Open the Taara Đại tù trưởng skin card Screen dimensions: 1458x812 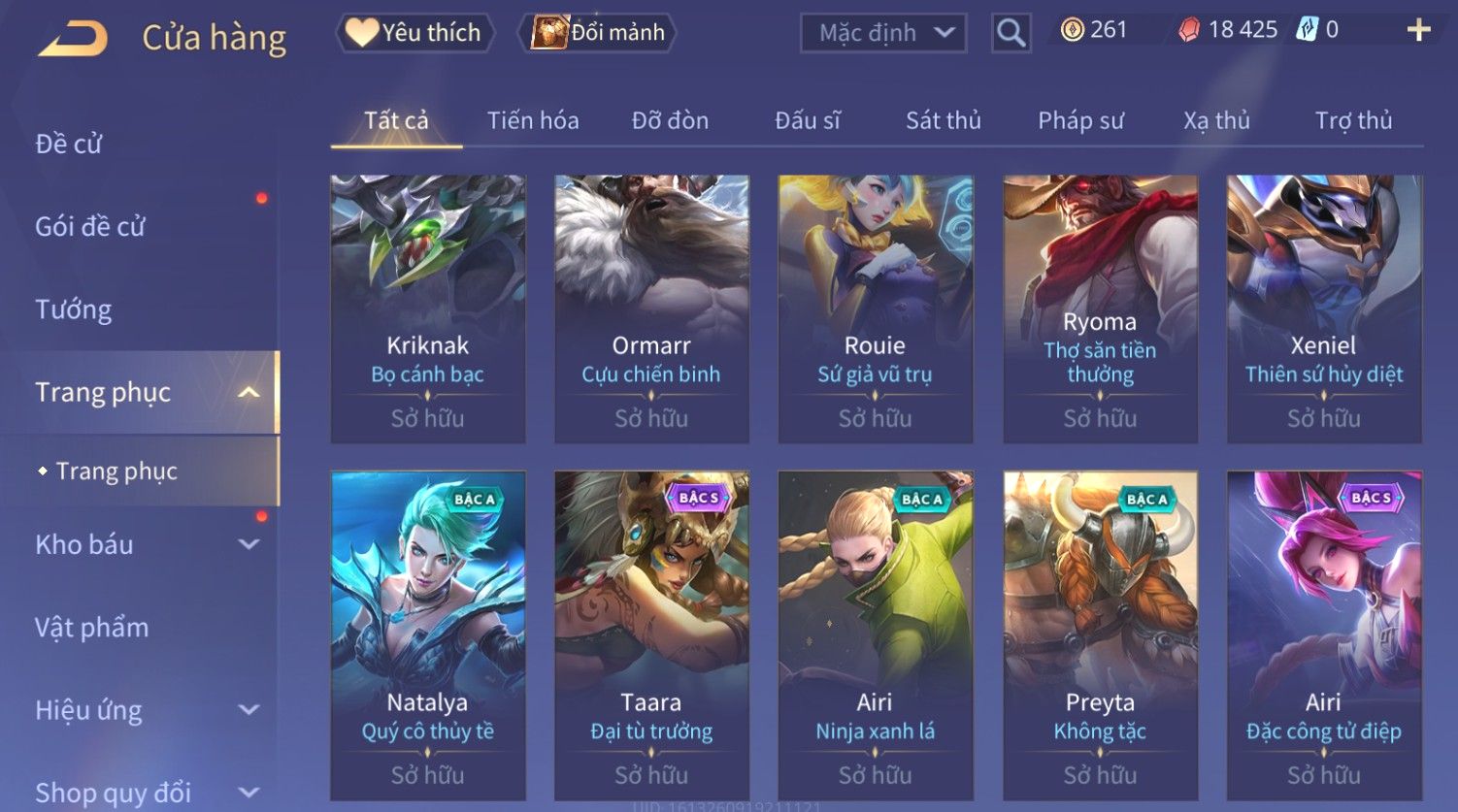click(x=651, y=635)
